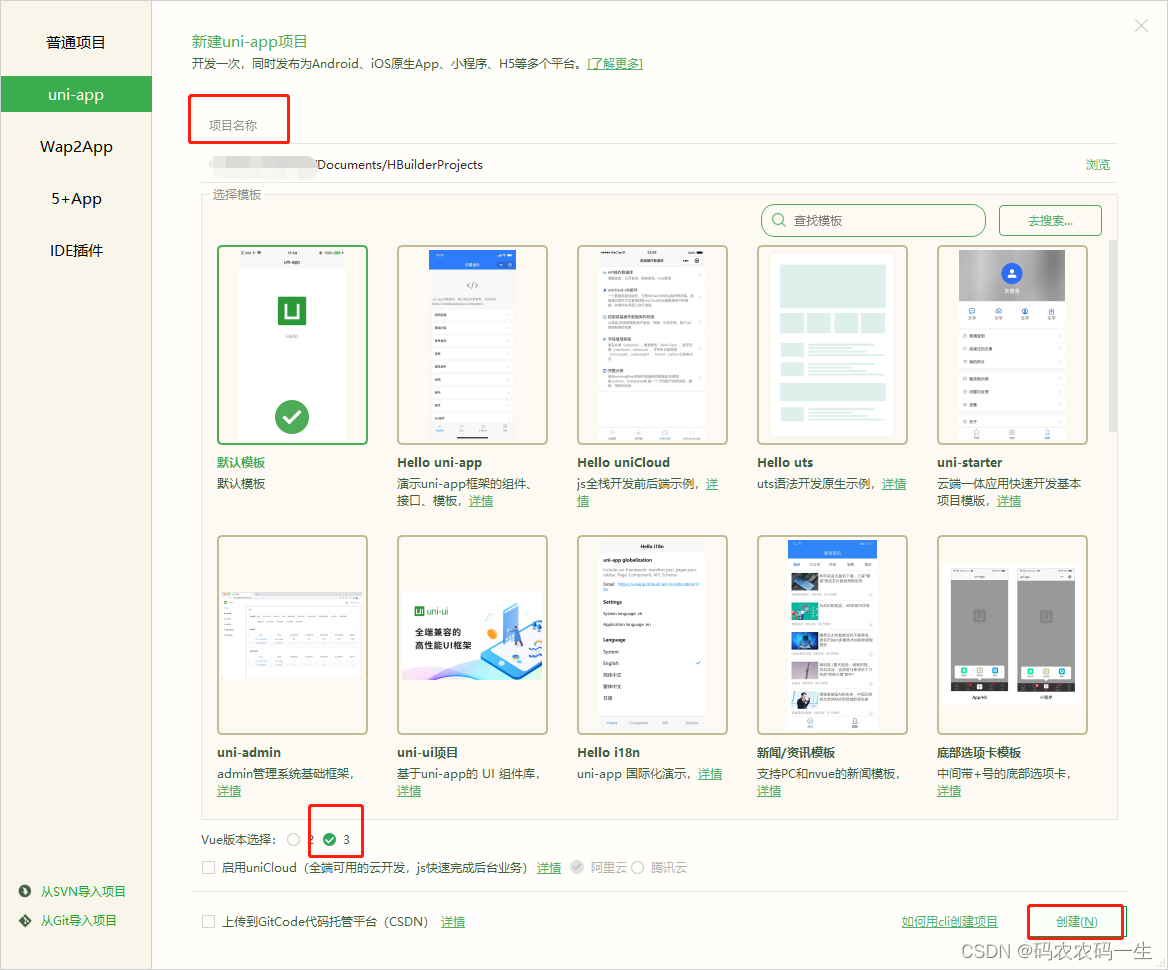The height and width of the screenshot is (970, 1168).
Task: Click the magnifier icon in template search
Action: coord(779,221)
